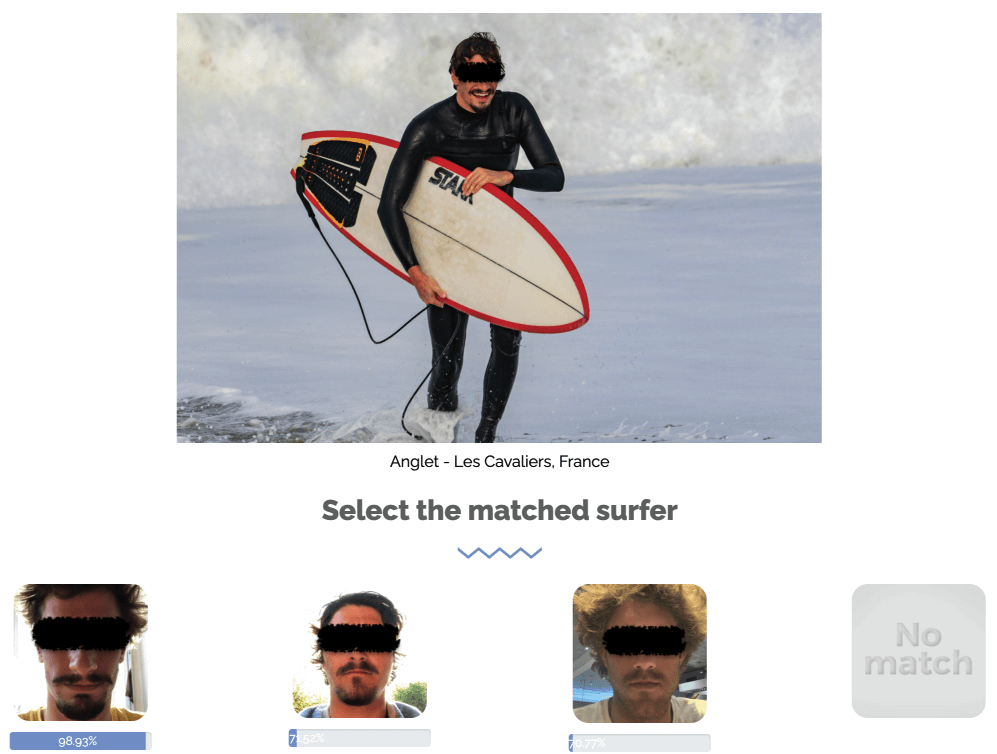Viewport: 997px width, 754px height.
Task: Select the surfer thumbnail with 98.93% match
Action: (x=81, y=652)
